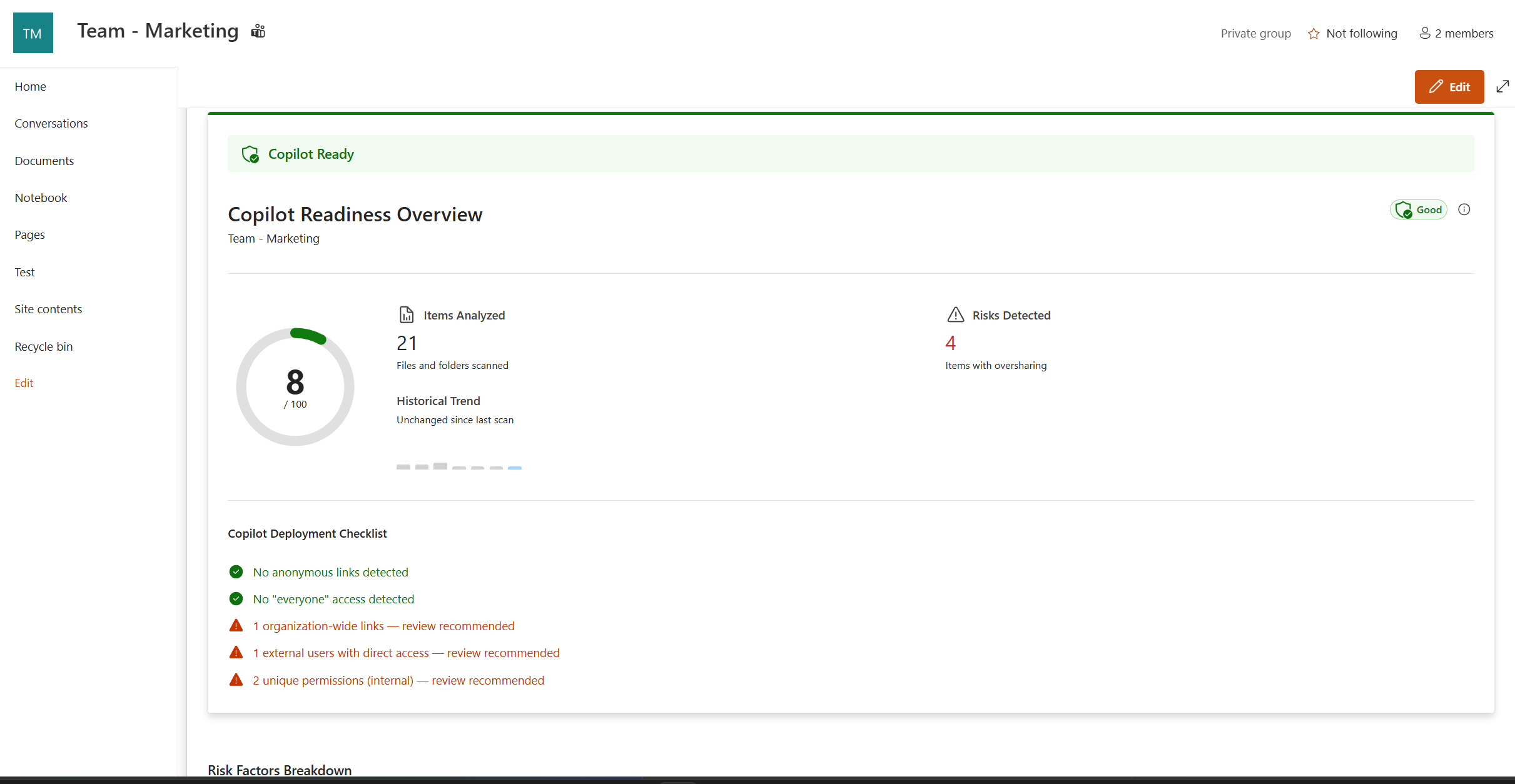Click the Not following label
The width and height of the screenshot is (1515, 784).
coord(1361,33)
